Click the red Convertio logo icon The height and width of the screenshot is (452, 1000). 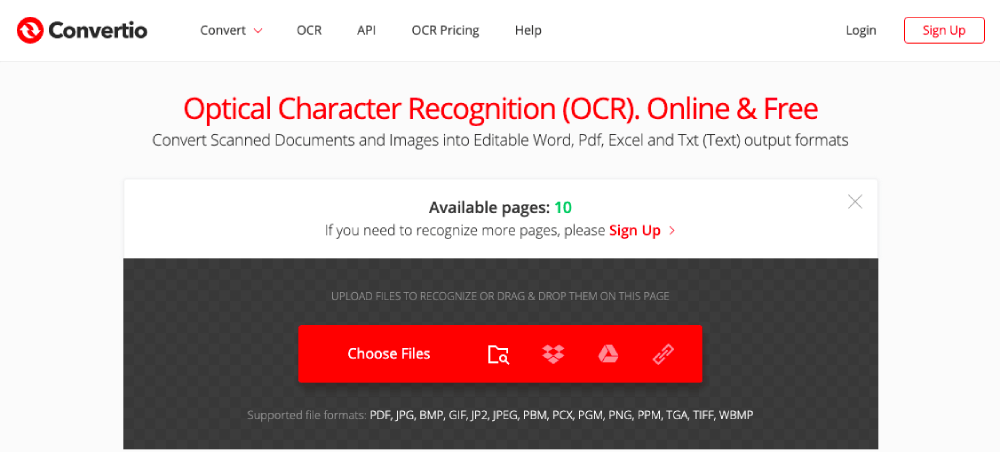tap(31, 30)
